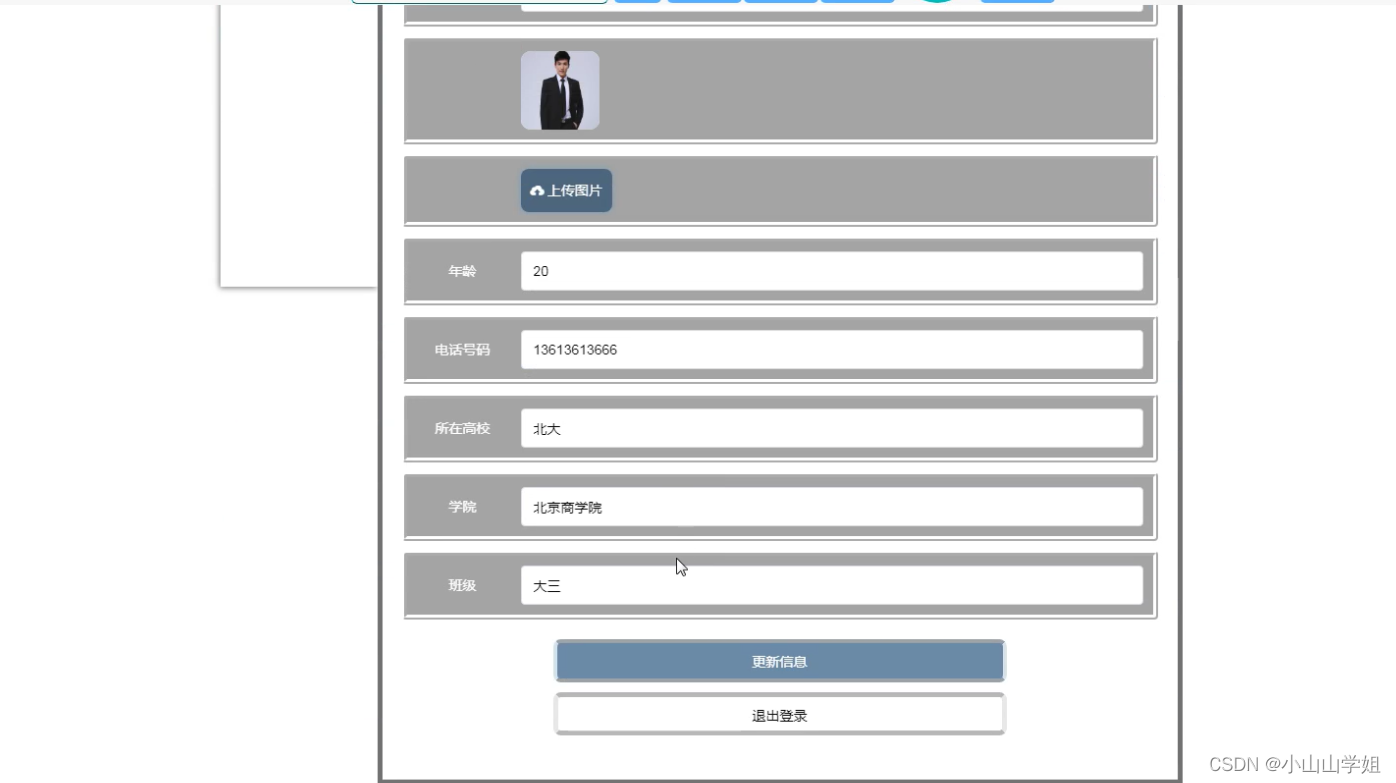Click the 上传图片 upload picture button

click(x=566, y=189)
